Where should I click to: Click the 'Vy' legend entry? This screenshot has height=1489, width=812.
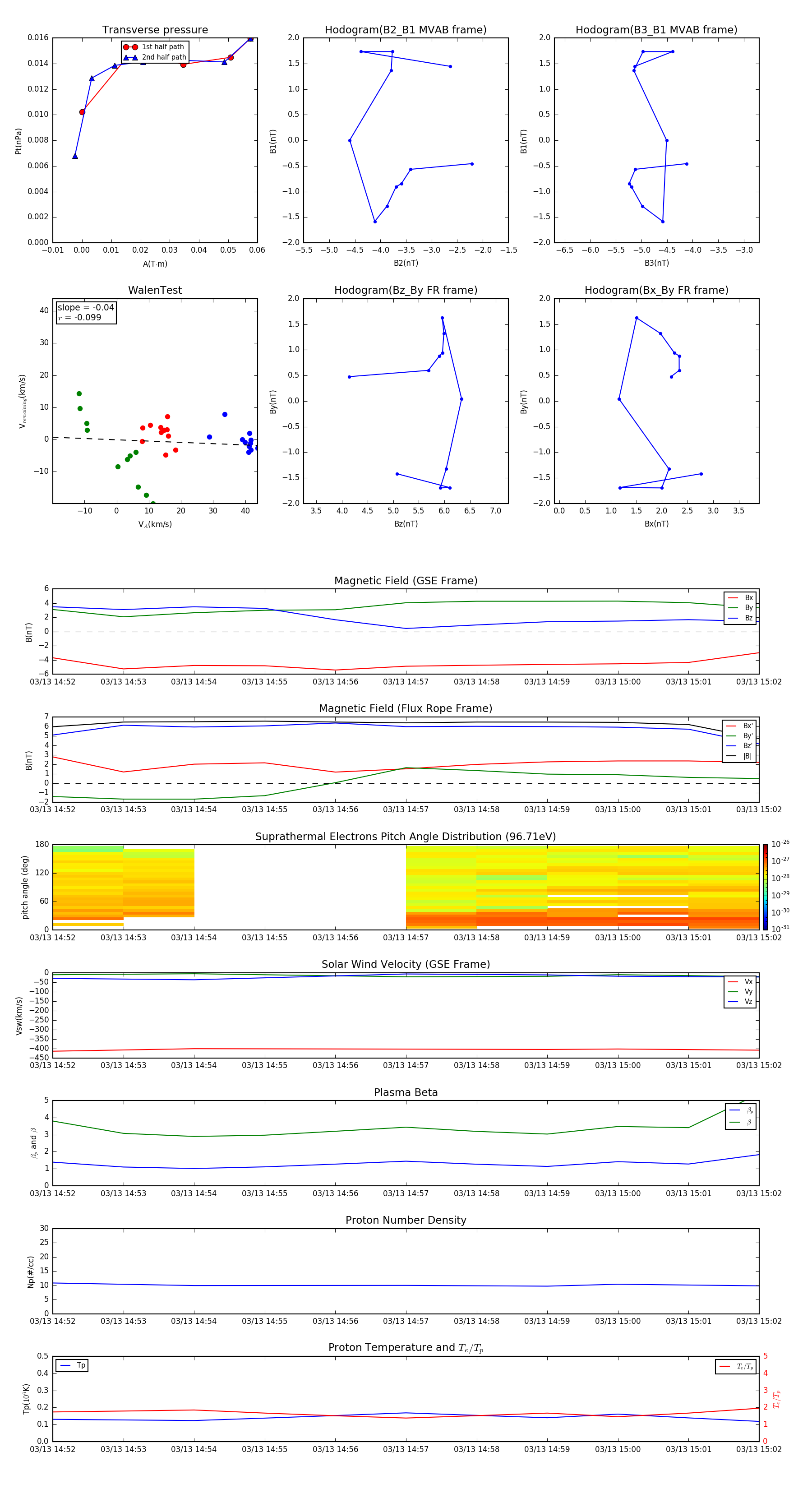pos(740,992)
